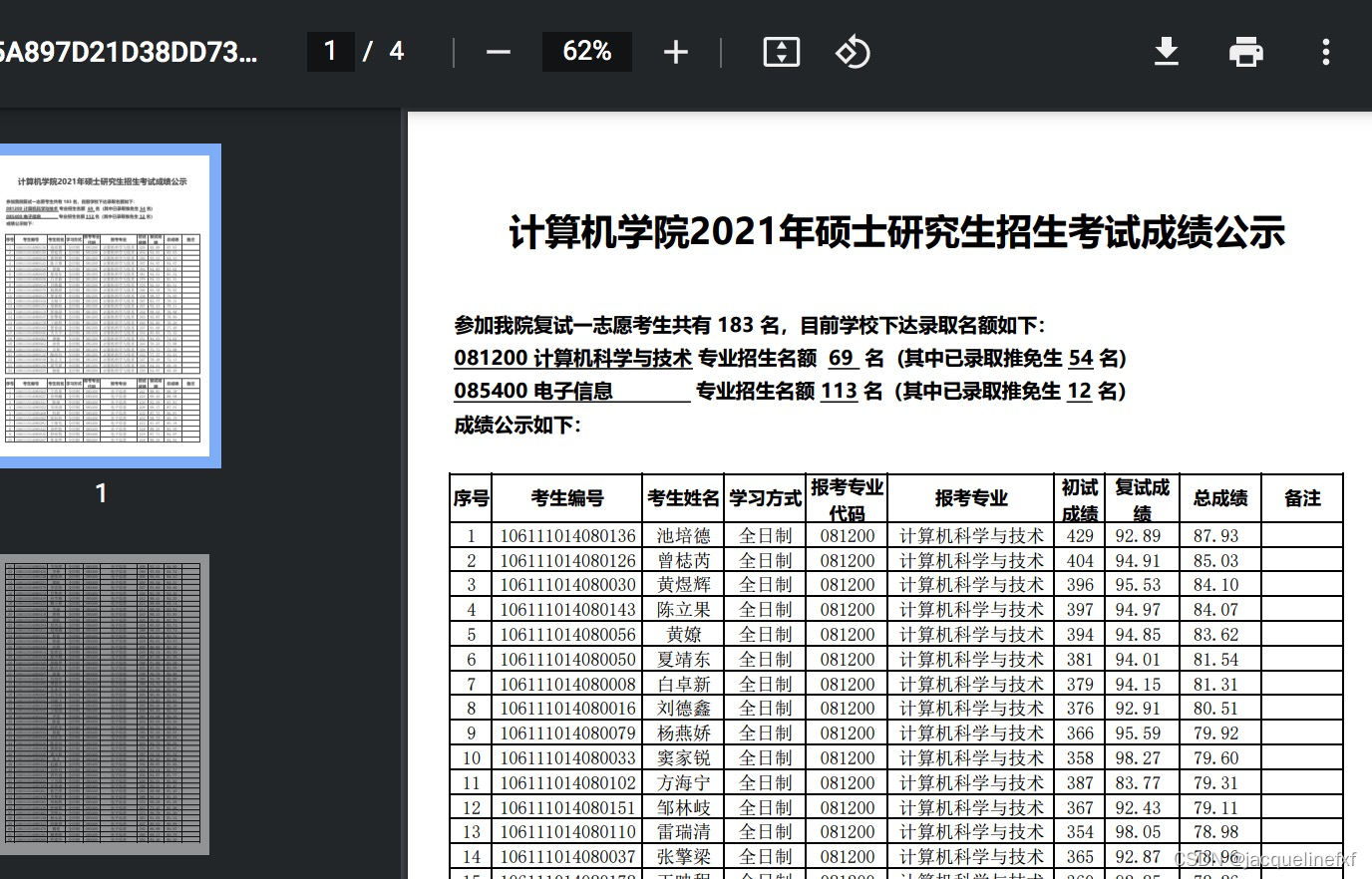The width and height of the screenshot is (1372, 879).
Task: Click the total page count 4
Action: 397,52
